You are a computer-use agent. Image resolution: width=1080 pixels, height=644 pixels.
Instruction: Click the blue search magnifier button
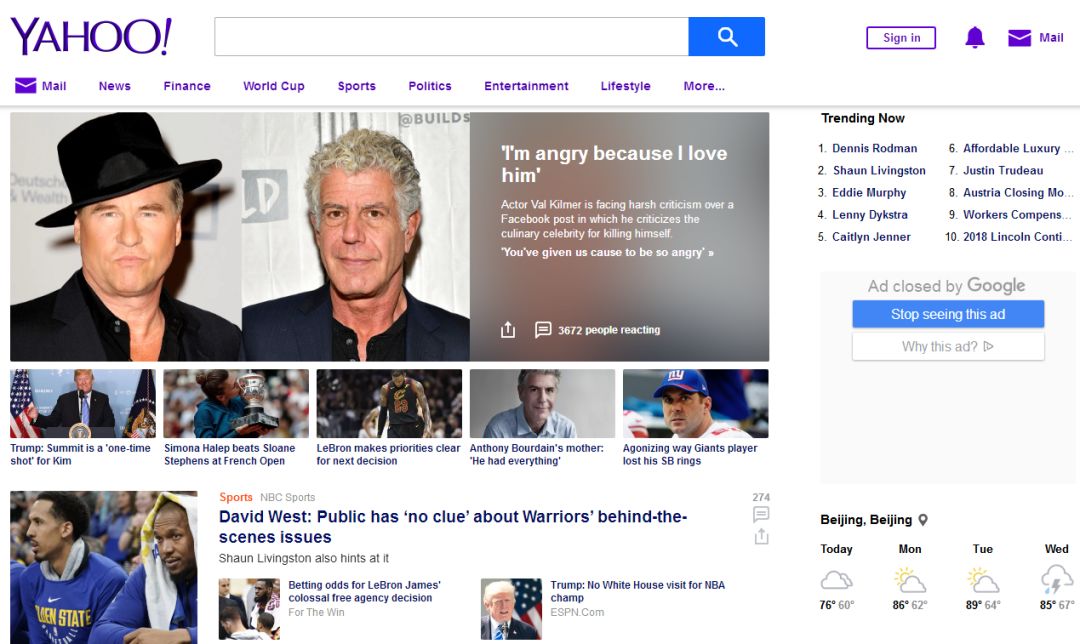tap(727, 37)
